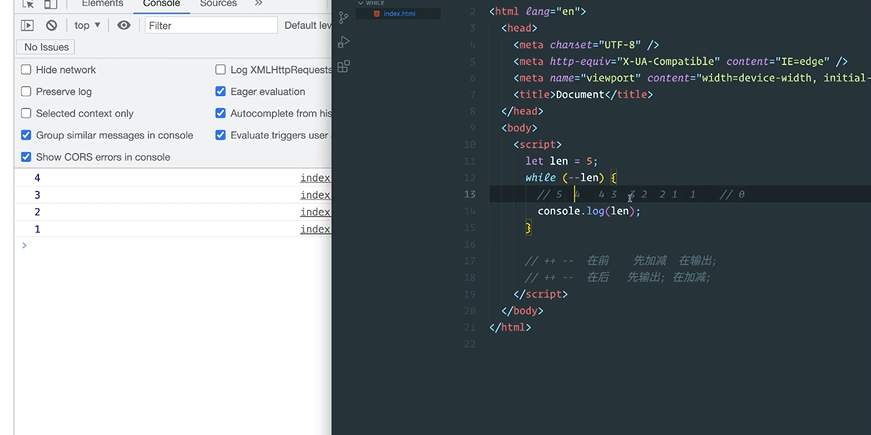Click the opening <script> tag line
Viewport: 871px width, 435px height.
[x=537, y=144]
